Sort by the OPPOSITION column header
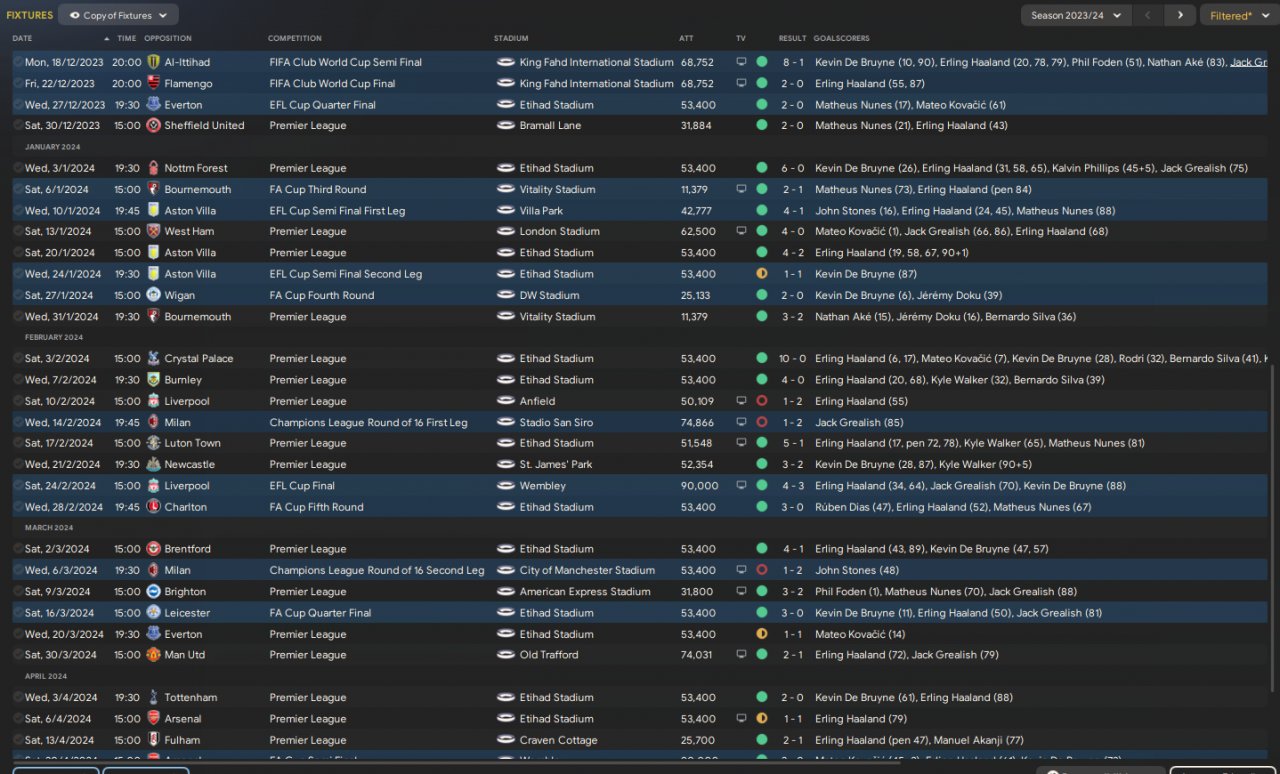This screenshot has height=774, width=1280. click(x=168, y=38)
